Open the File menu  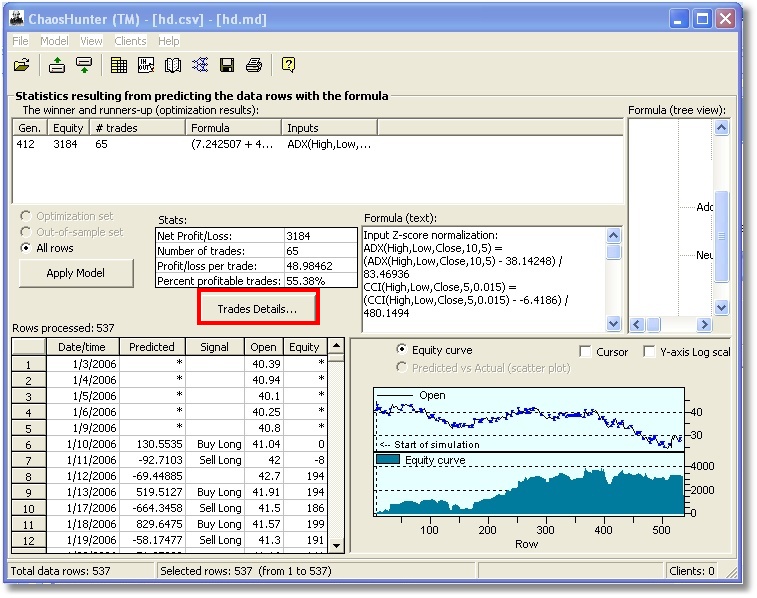20,41
